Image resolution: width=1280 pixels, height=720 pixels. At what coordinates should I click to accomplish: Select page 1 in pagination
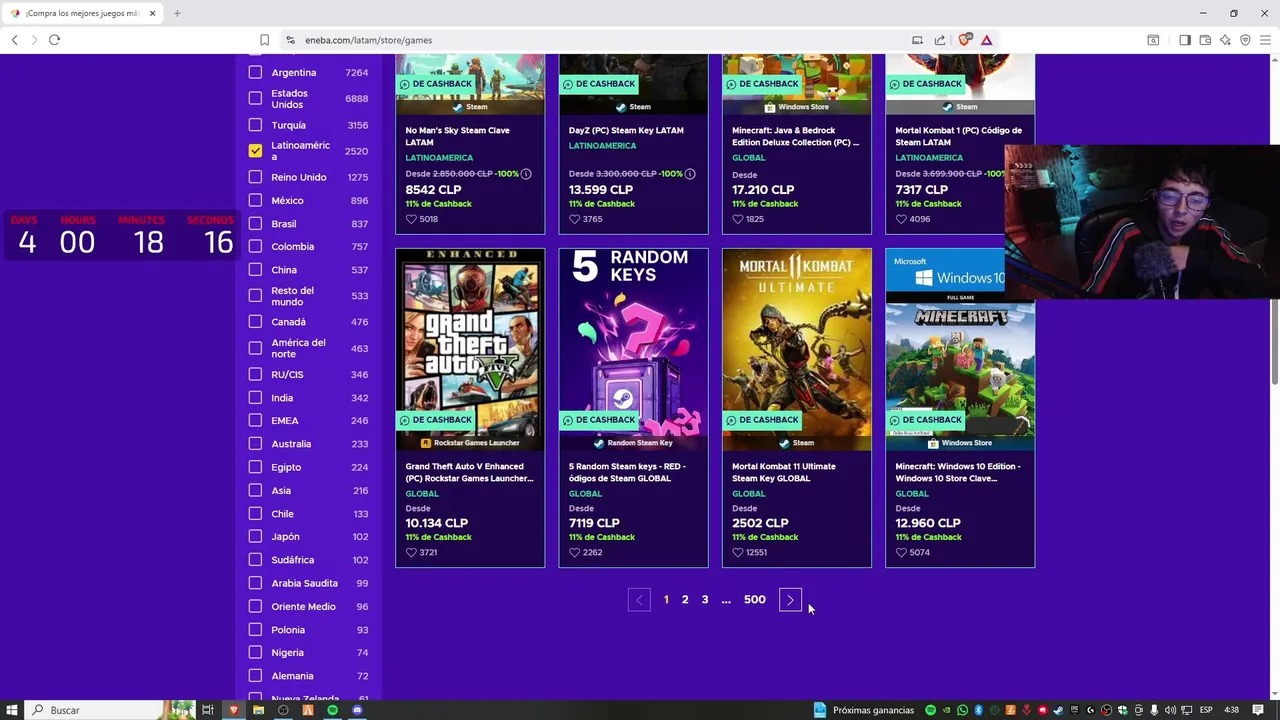coord(666,600)
